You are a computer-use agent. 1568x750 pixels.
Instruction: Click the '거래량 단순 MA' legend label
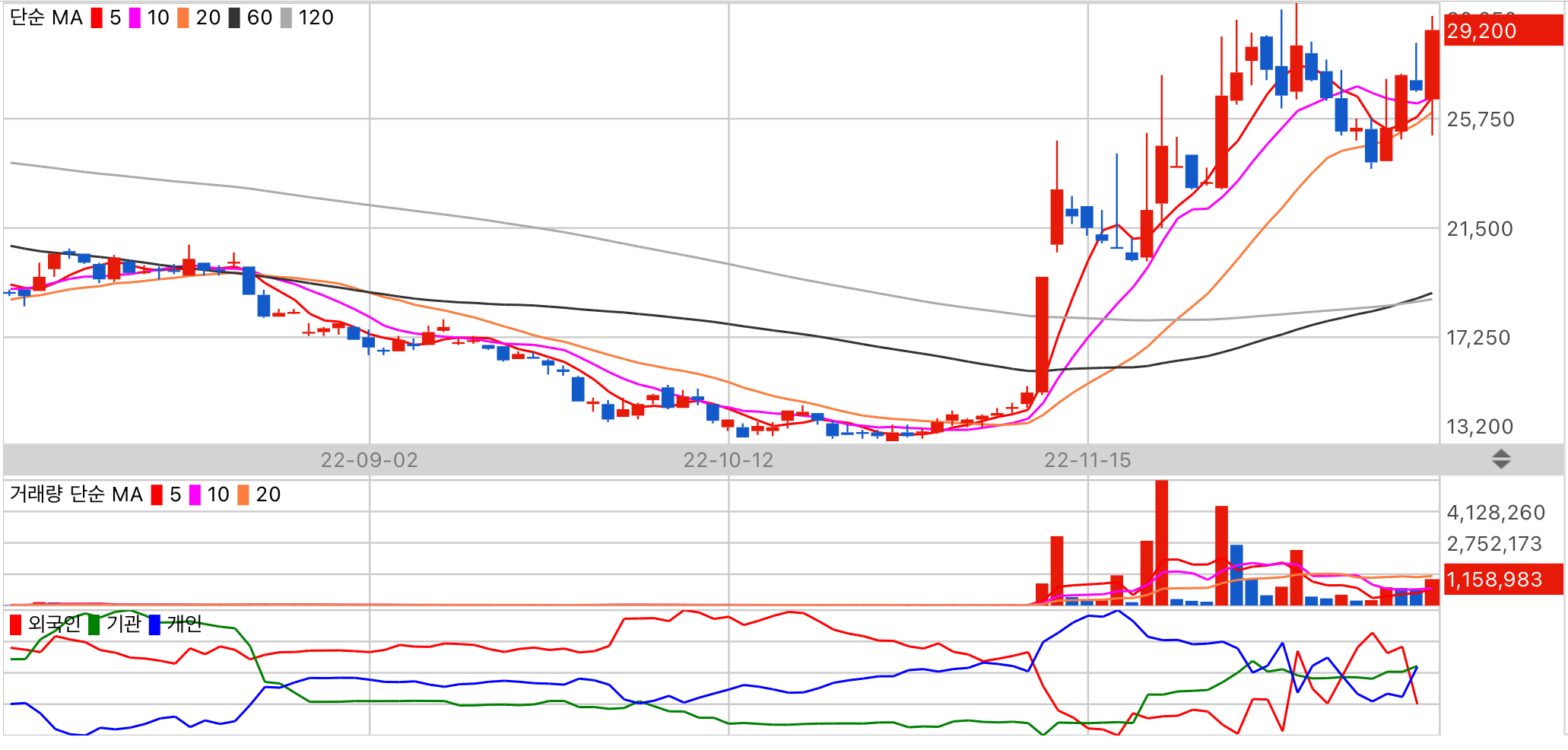pyautogui.click(x=76, y=494)
